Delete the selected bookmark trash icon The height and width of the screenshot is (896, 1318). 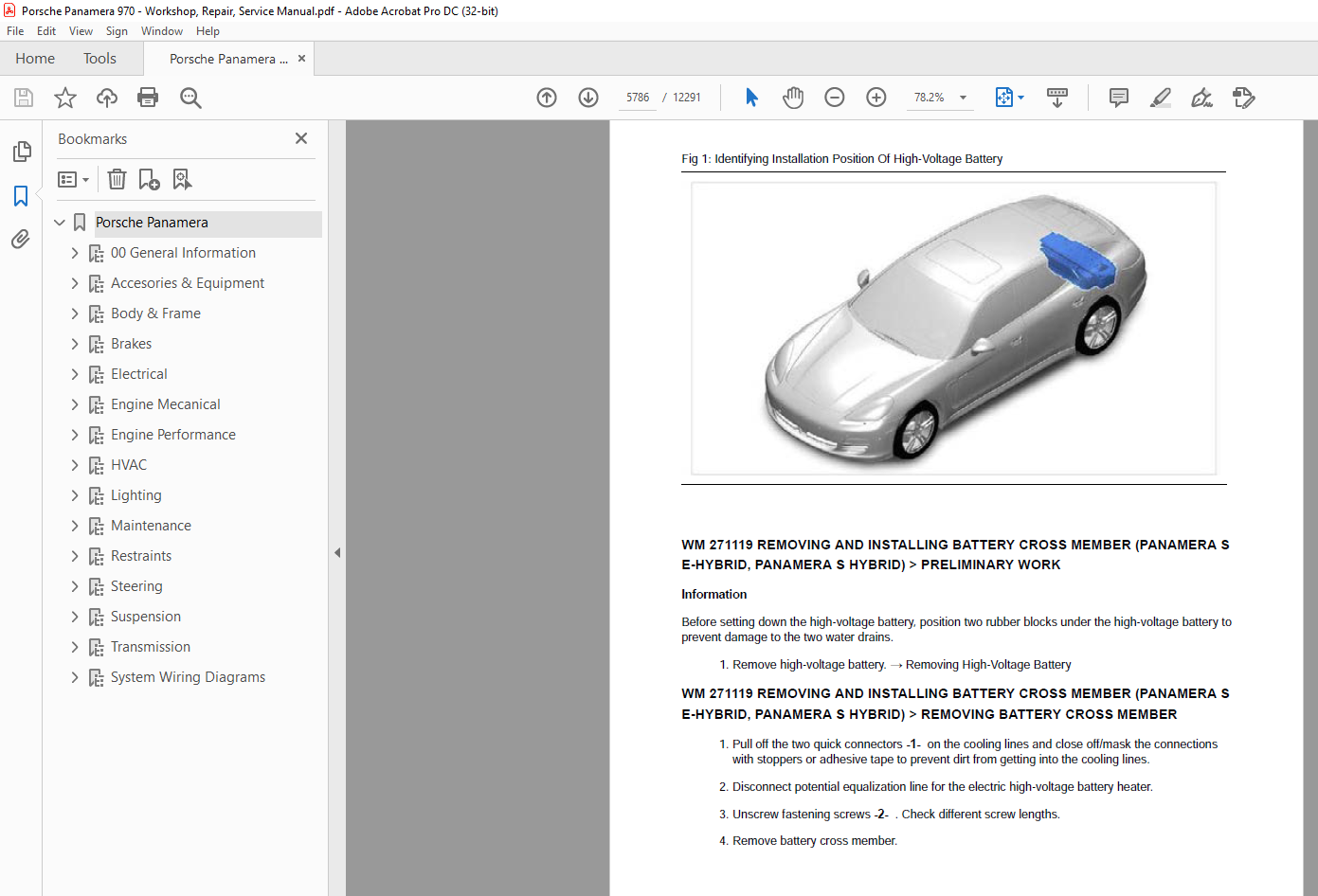point(117,179)
